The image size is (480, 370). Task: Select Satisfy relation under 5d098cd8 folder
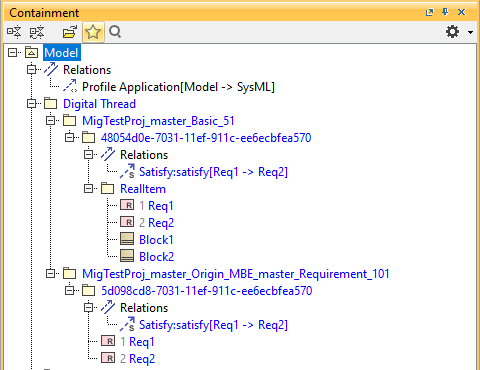213,325
